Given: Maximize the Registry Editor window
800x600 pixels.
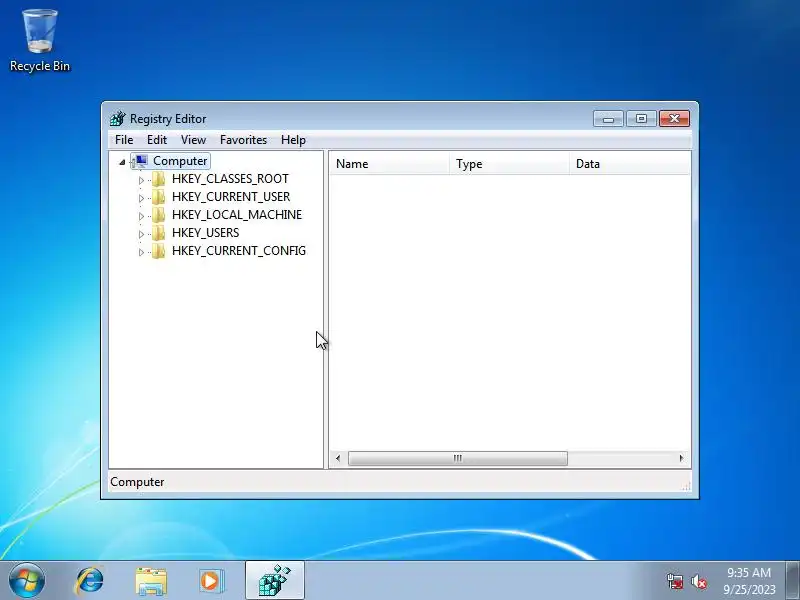Looking at the screenshot, I should tap(641, 119).
